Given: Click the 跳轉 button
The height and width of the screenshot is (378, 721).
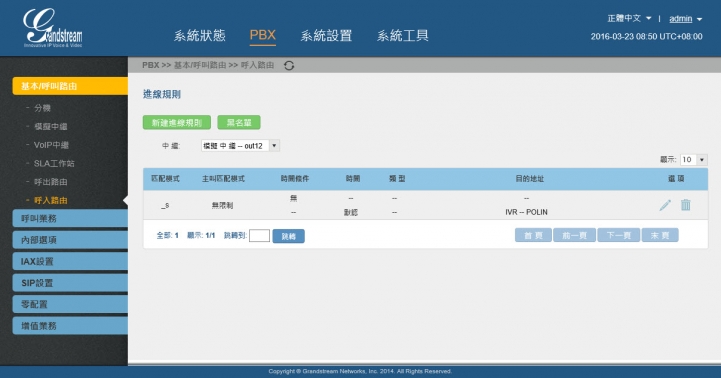Looking at the screenshot, I should click(x=288, y=236).
